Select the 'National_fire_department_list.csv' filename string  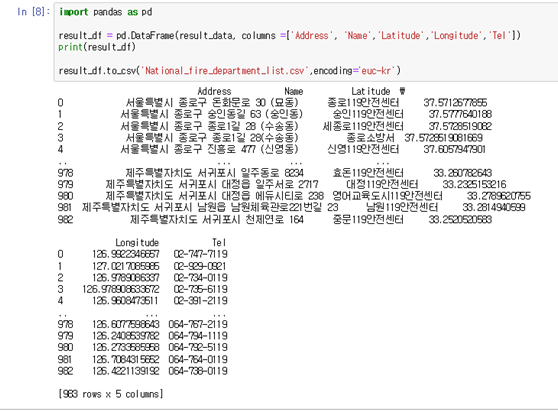tap(225, 70)
